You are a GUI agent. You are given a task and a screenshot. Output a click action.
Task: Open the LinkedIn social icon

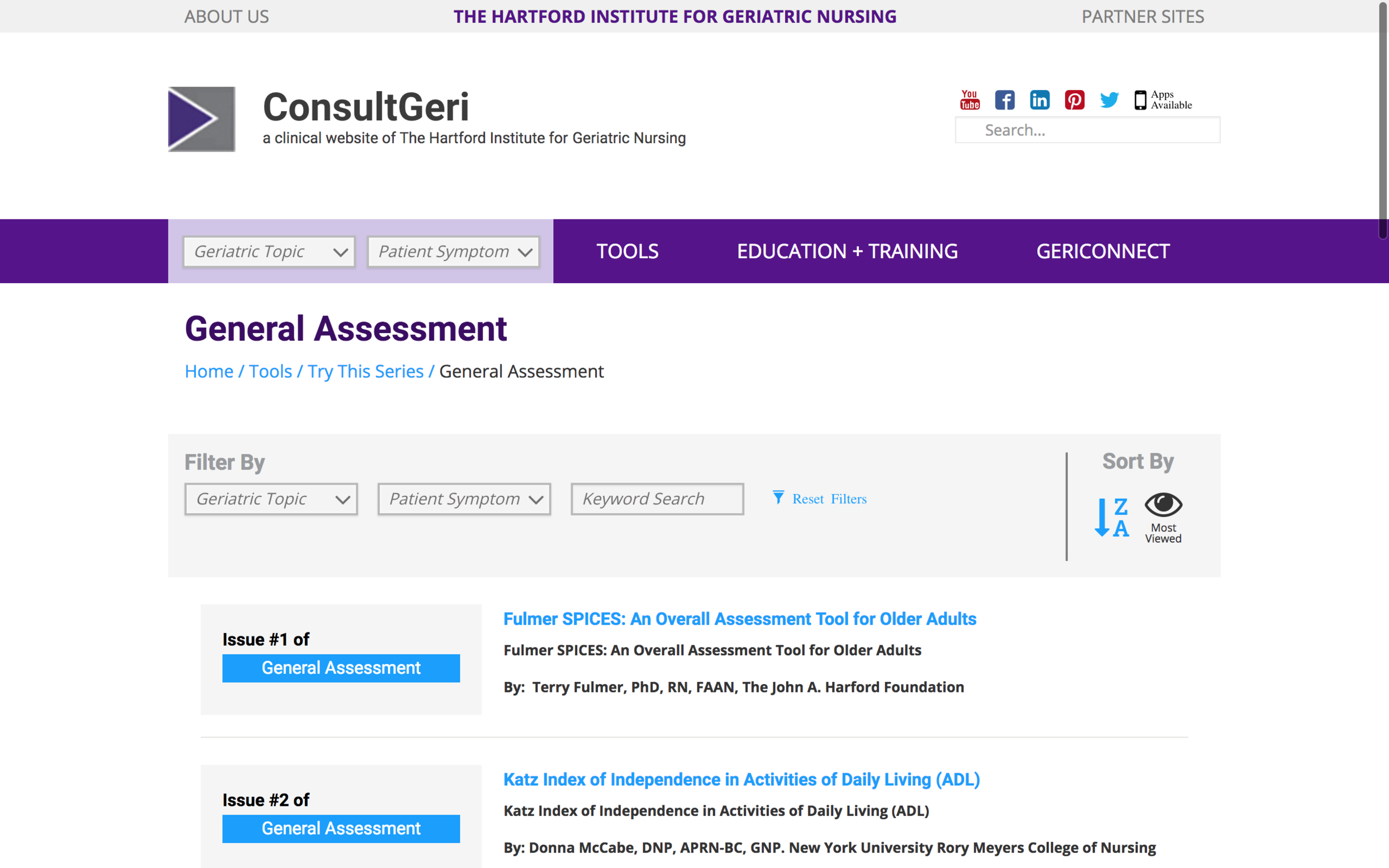(1040, 100)
